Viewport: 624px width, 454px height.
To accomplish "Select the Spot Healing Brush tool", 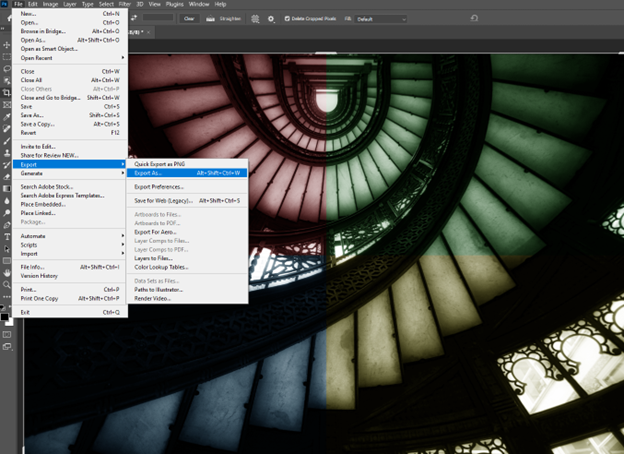I will point(7,129).
